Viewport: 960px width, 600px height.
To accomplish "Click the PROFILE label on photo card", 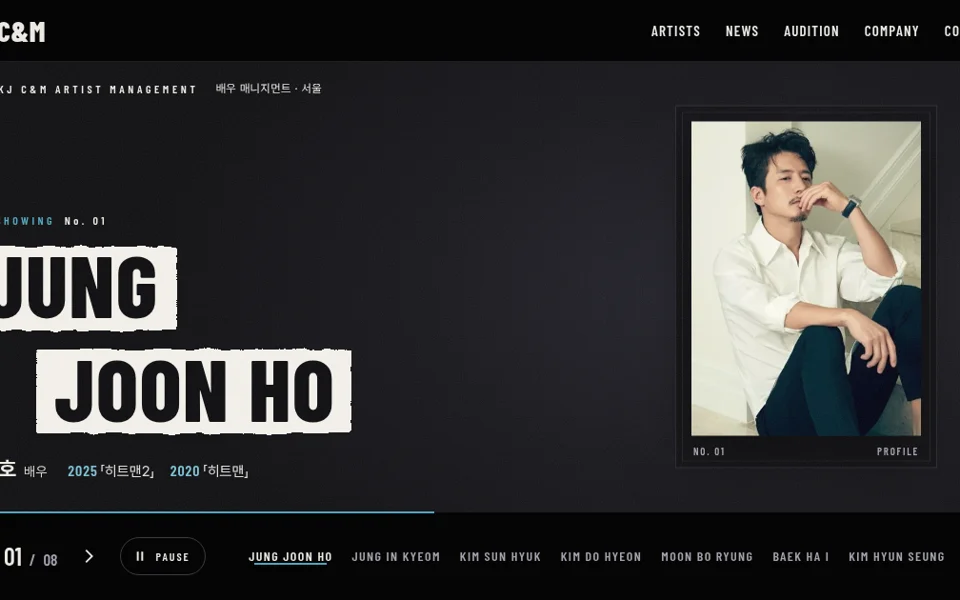I will 898,451.
